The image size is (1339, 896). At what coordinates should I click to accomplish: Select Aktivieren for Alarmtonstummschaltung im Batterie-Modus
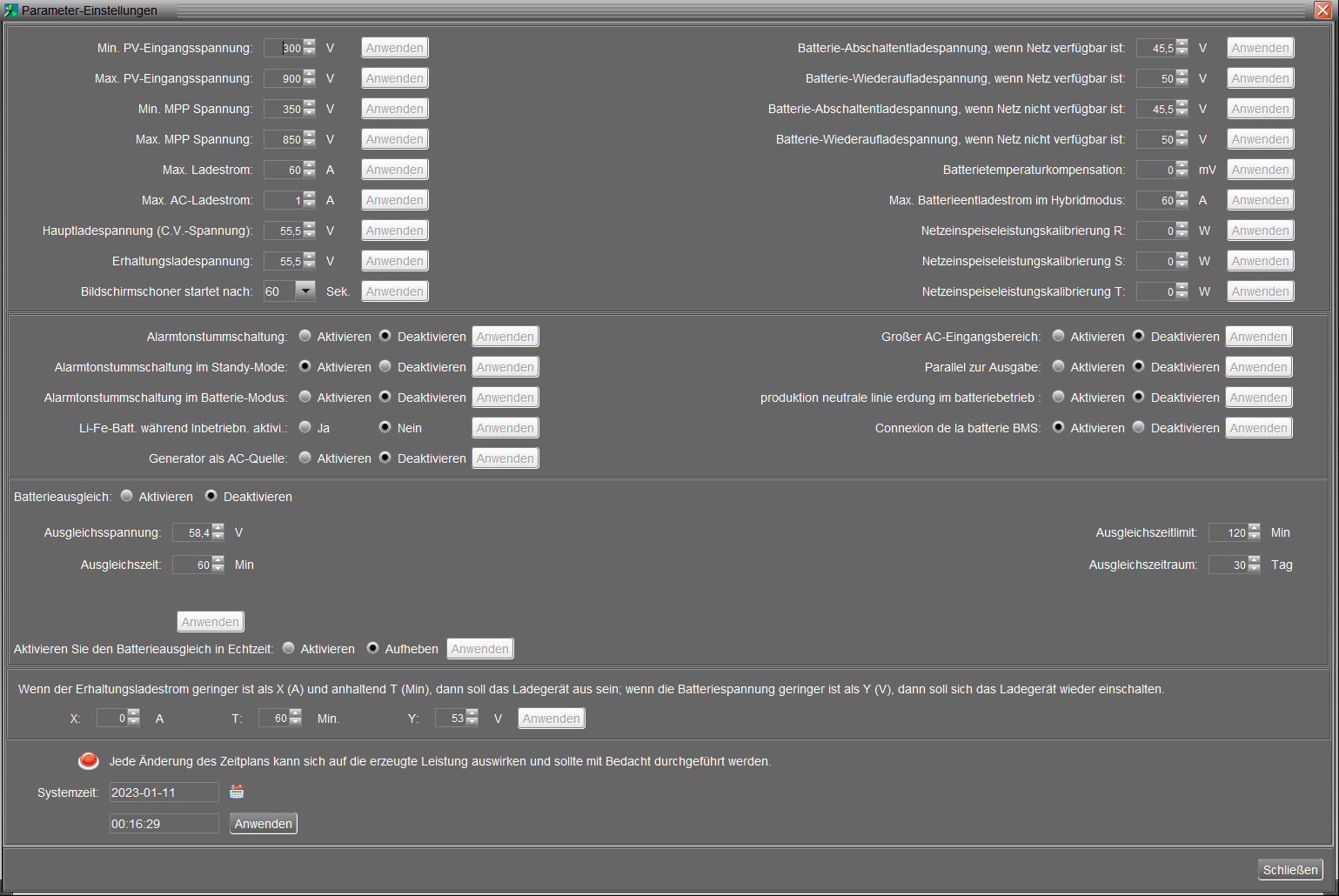pos(305,397)
